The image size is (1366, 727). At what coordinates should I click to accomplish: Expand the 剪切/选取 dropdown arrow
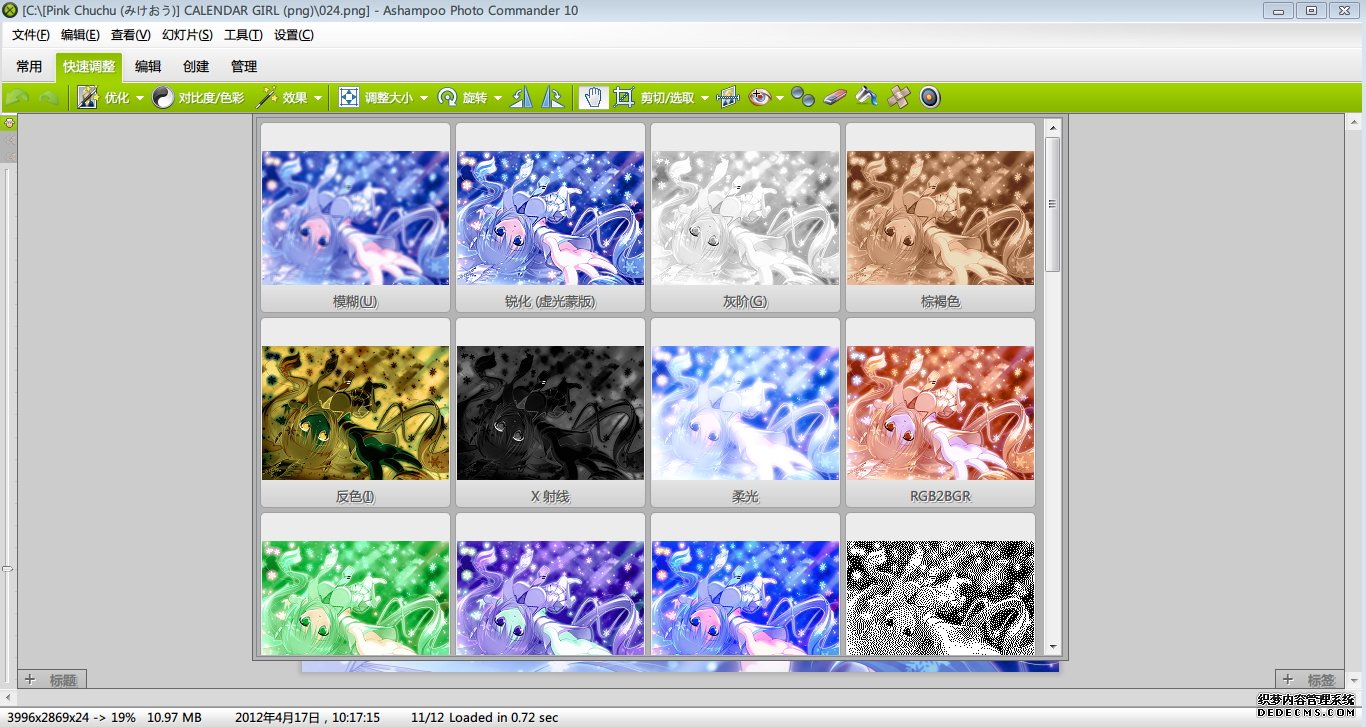(x=705, y=98)
